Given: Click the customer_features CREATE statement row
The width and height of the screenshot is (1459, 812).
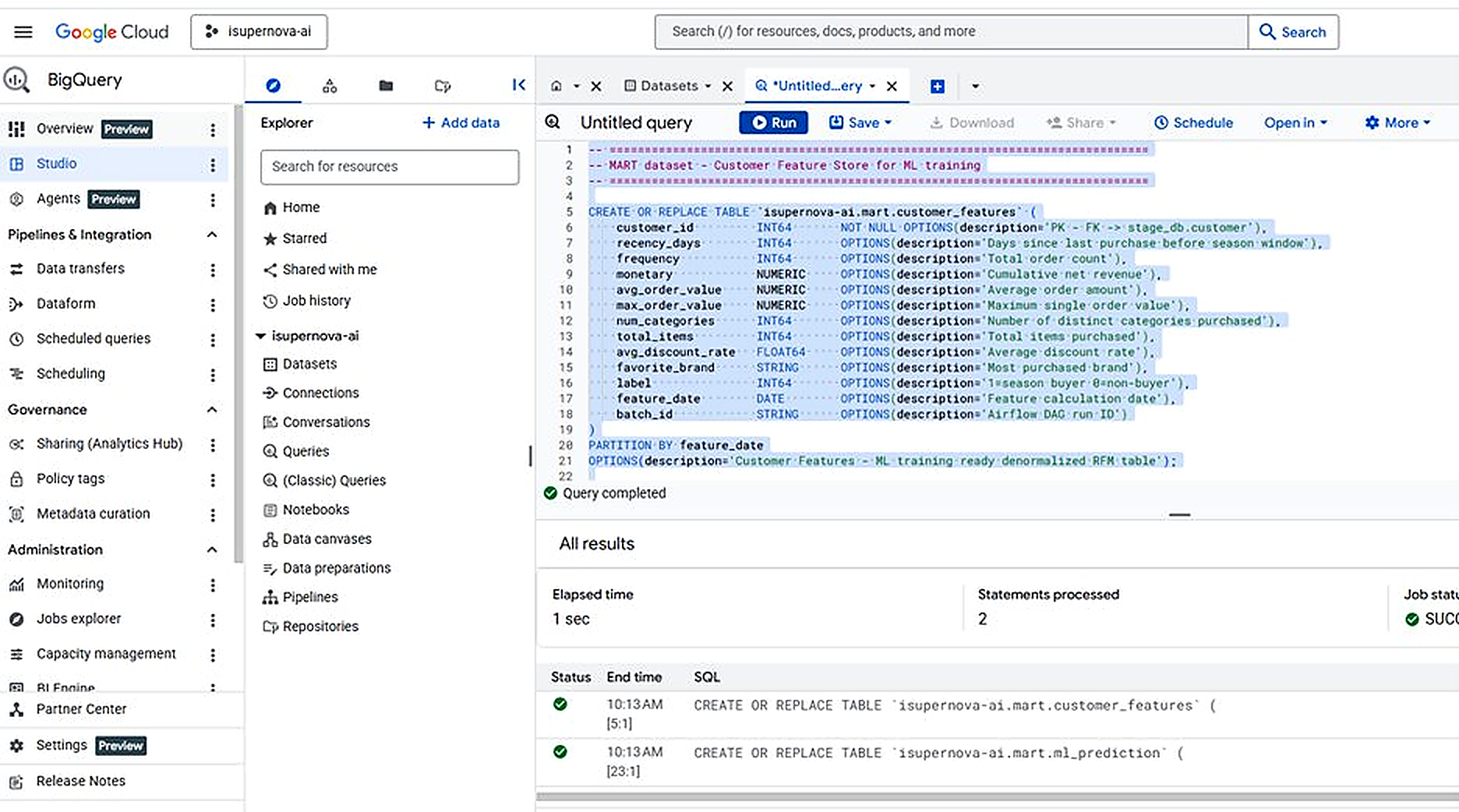Looking at the screenshot, I should 997,714.
